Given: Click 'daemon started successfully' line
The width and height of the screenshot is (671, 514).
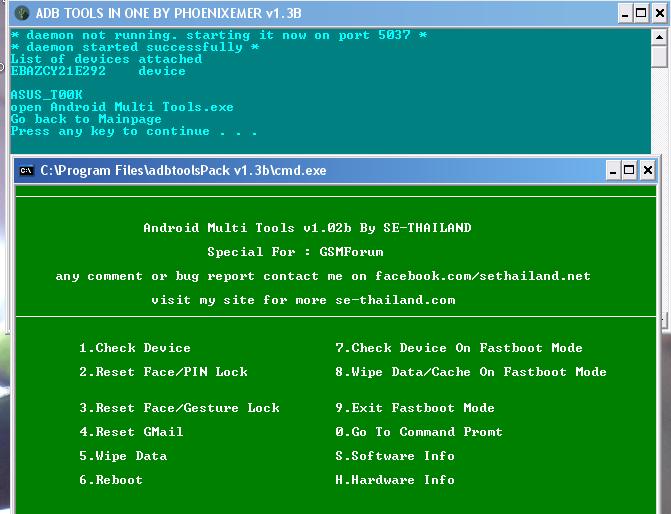Looking at the screenshot, I should click(135, 47).
